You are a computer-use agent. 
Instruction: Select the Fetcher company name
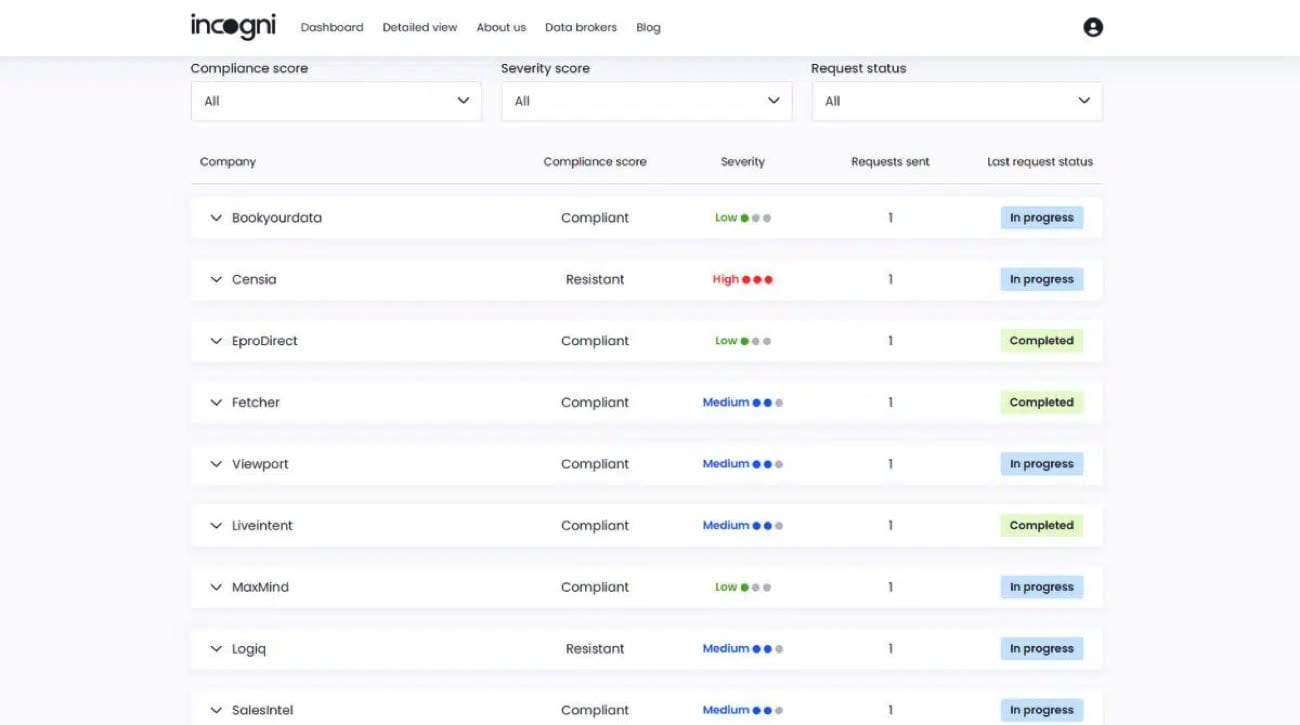(x=256, y=403)
